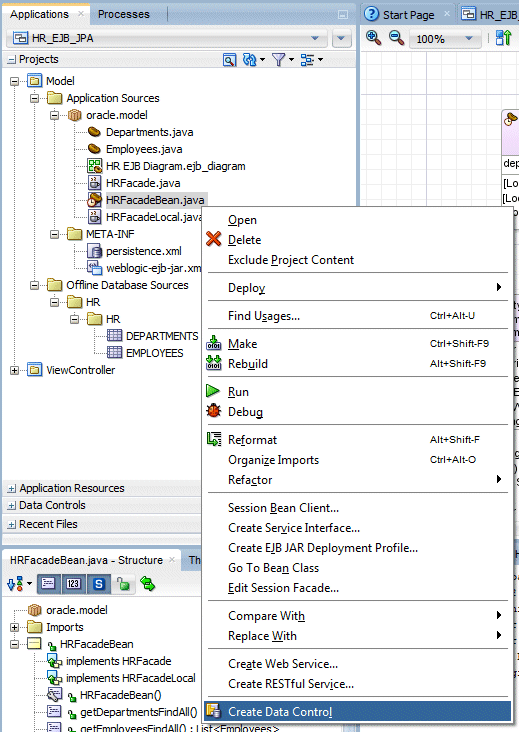Image resolution: width=519 pixels, height=732 pixels.
Task: Toggle show fields button in Structure
Action: pos(48,584)
